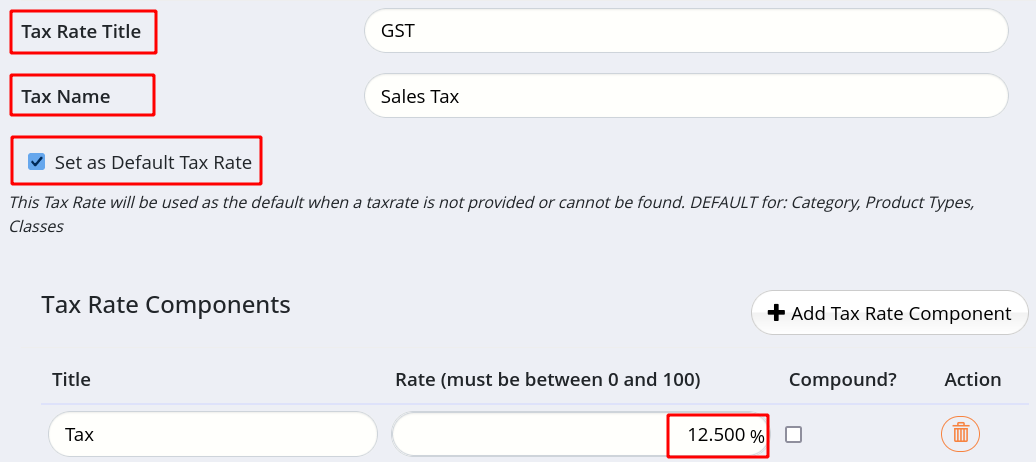
Task: Click the Rate (must be between 0 and 100) header
Action: pos(548,379)
